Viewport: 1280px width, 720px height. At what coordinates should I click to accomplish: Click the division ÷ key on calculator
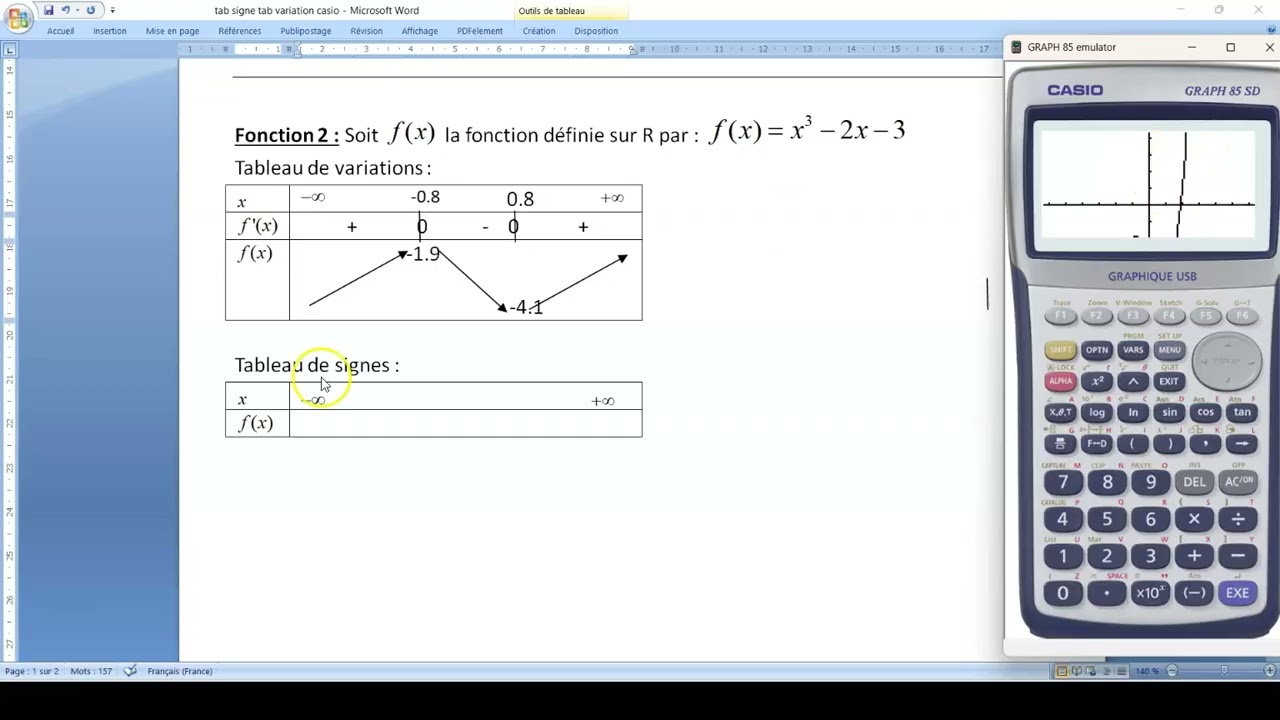pos(1238,519)
